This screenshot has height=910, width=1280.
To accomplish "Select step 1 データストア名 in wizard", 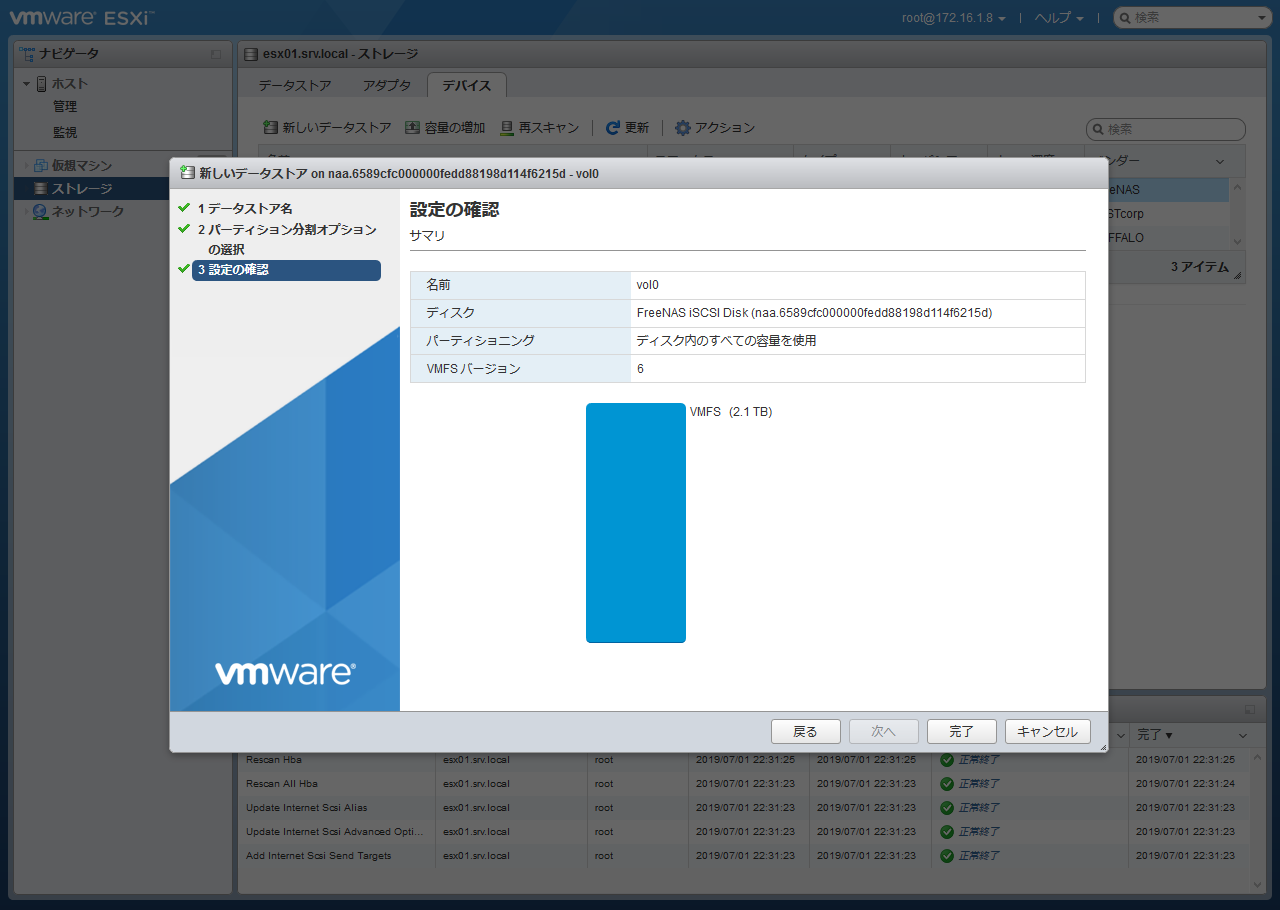I will pyautogui.click(x=245, y=208).
